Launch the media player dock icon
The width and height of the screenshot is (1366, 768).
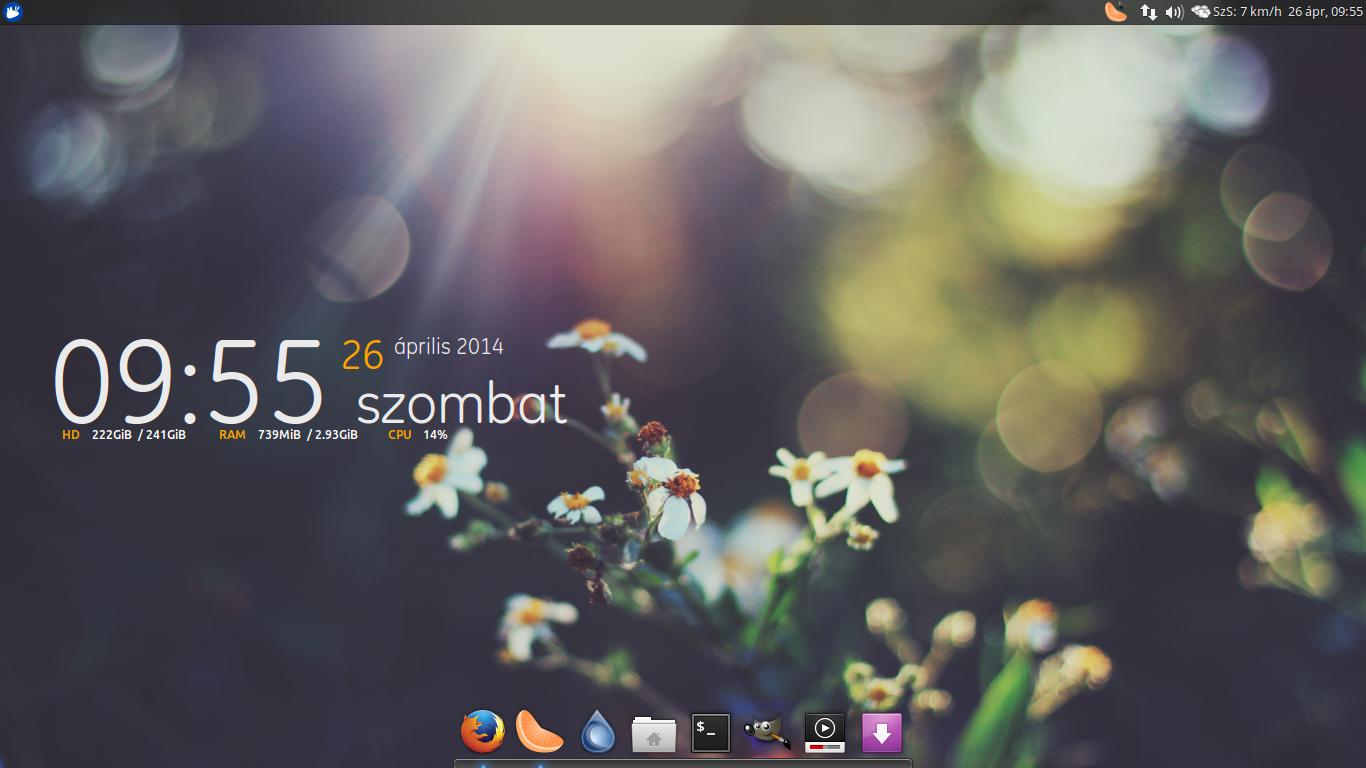[825, 733]
